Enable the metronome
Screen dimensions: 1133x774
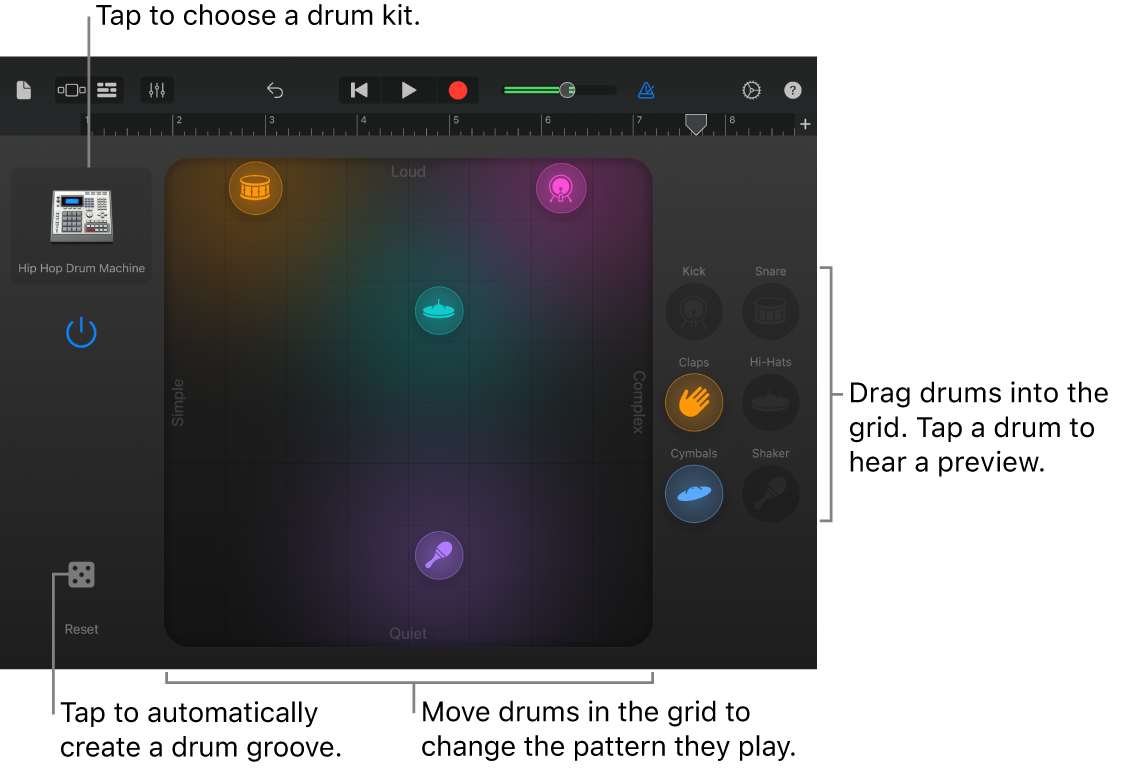click(646, 89)
